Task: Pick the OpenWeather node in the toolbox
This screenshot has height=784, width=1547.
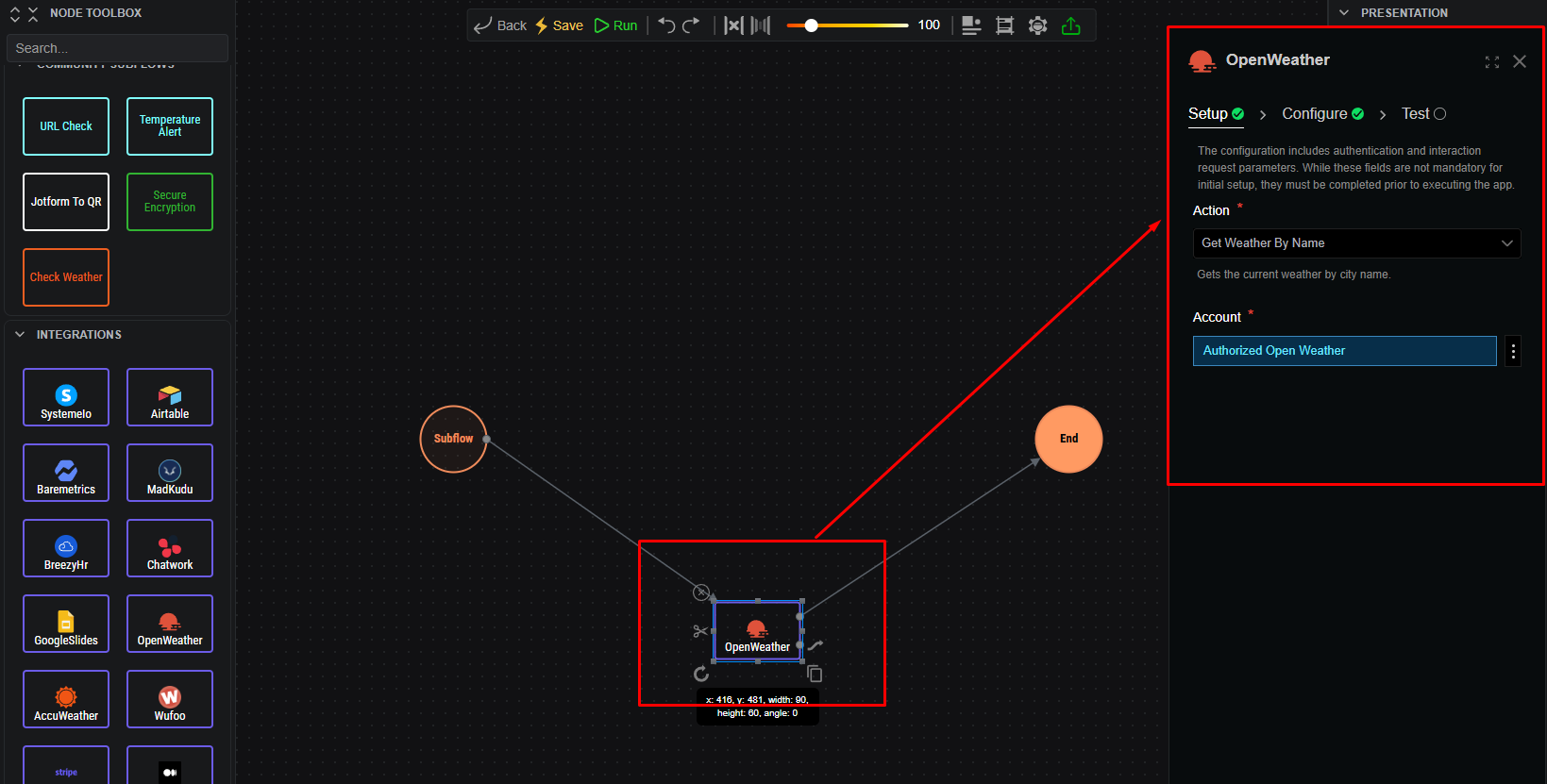Action: tap(170, 624)
